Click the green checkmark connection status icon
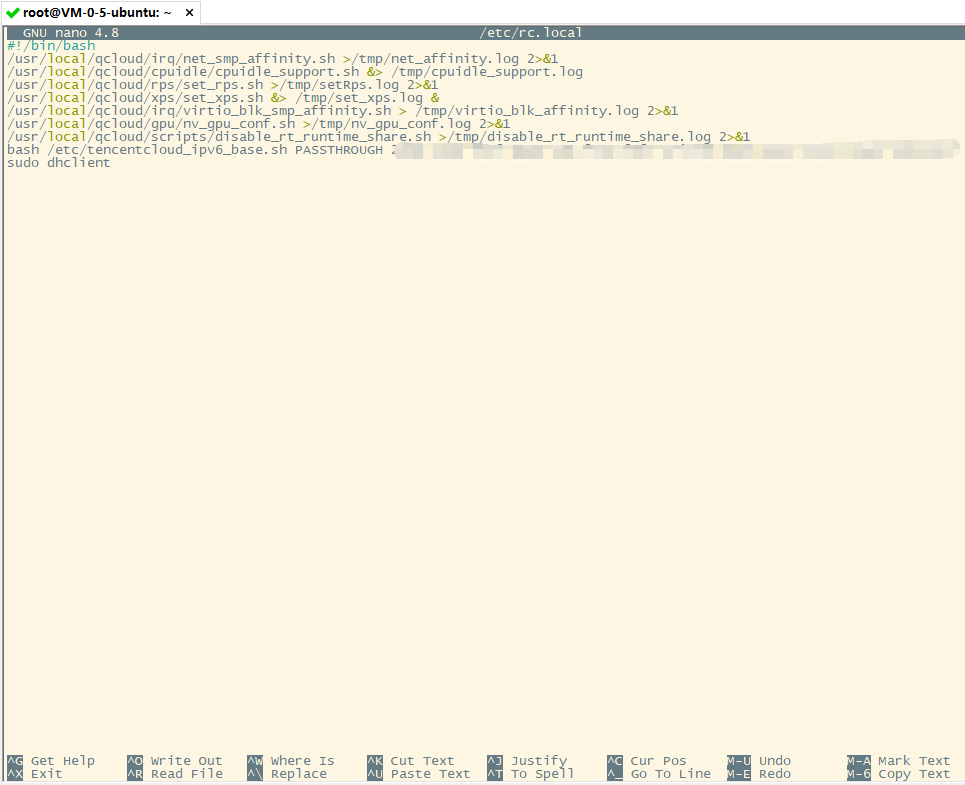965x785 pixels. pyautogui.click(x=13, y=12)
